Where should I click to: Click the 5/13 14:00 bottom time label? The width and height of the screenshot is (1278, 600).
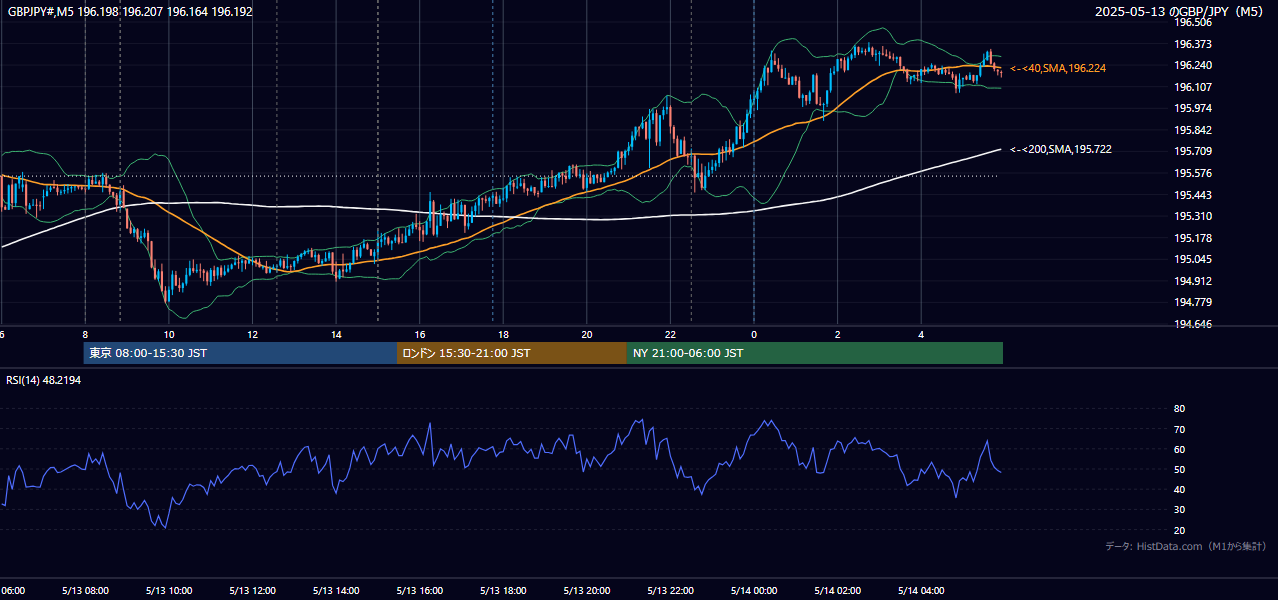click(x=336, y=591)
